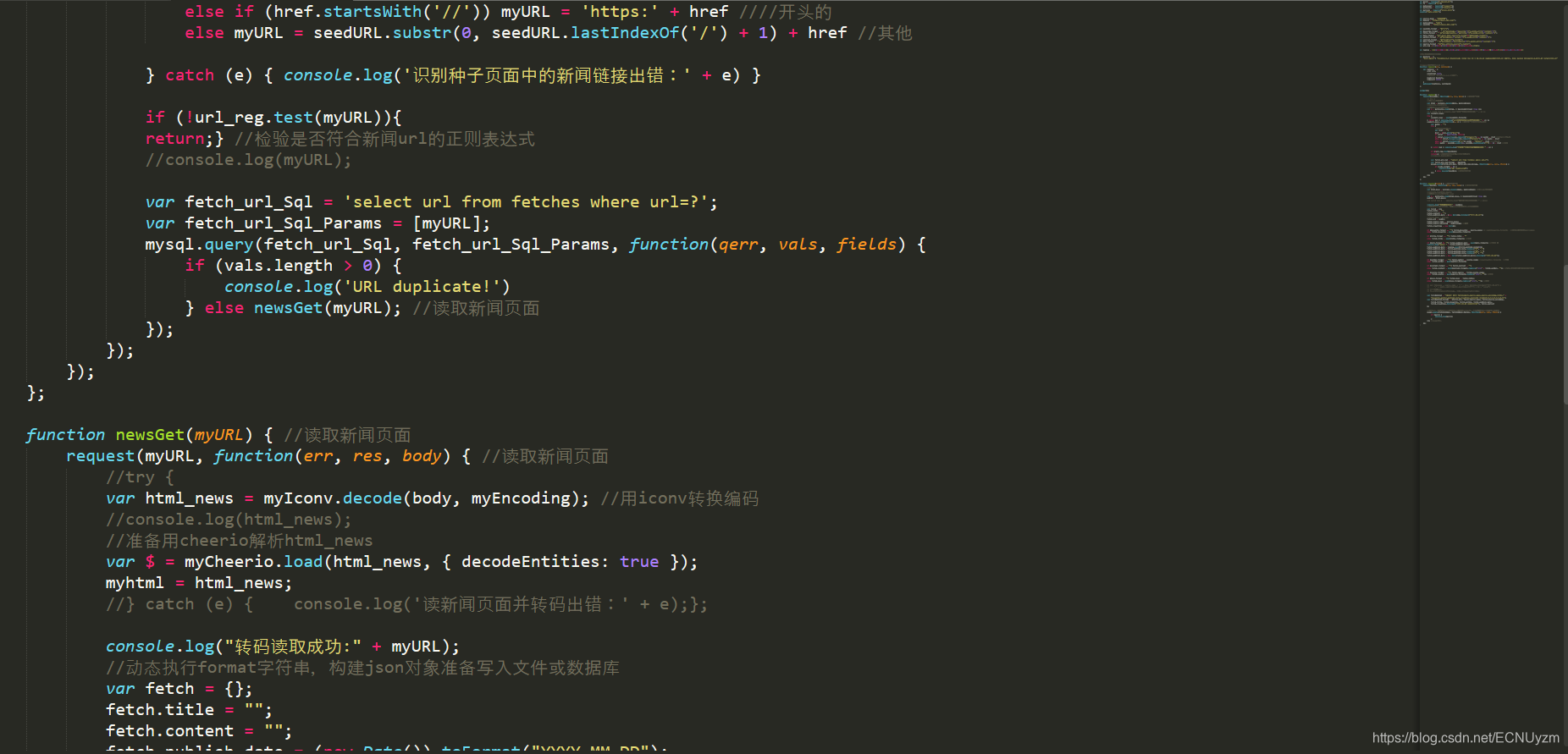This screenshot has height=754, width=1568.
Task: Click 'var fetch = {};' line
Action: point(179,689)
